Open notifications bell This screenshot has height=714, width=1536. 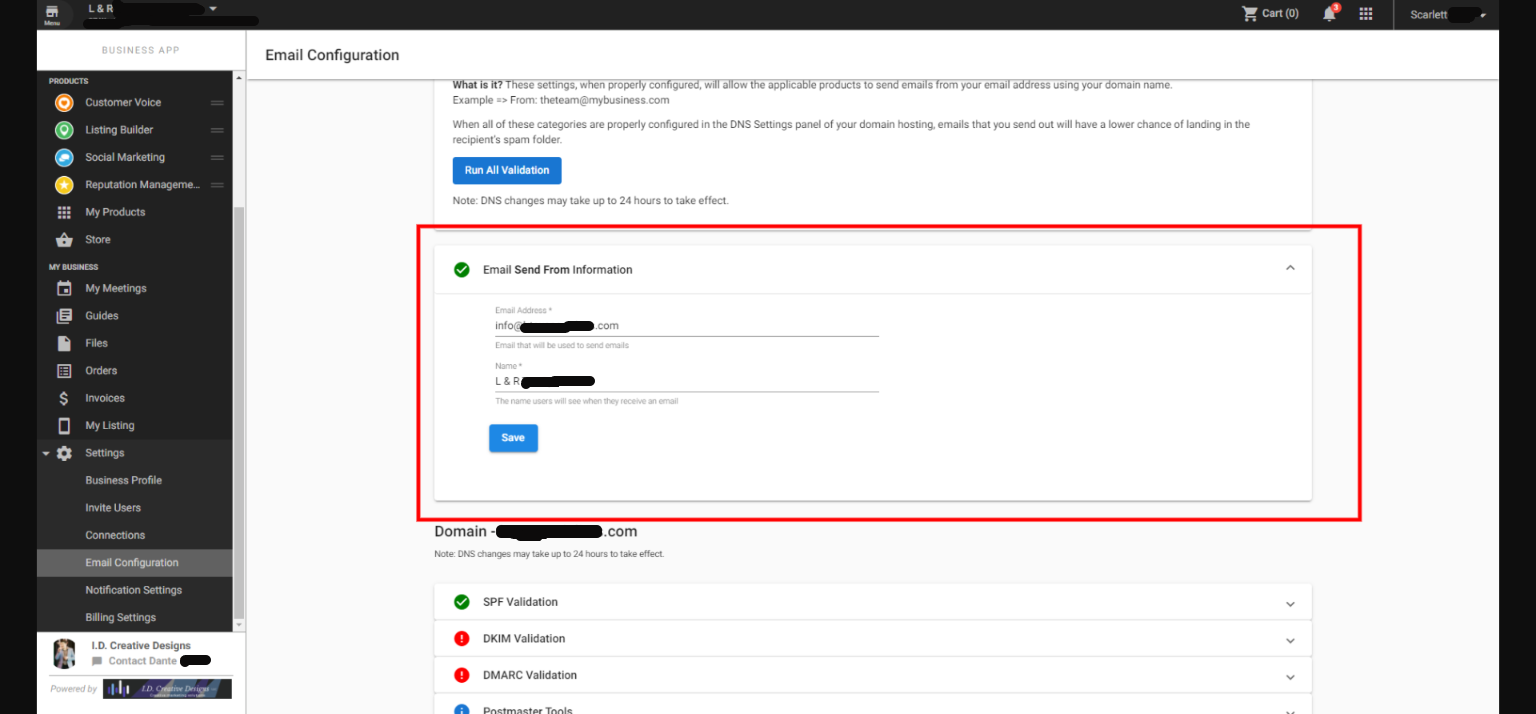pos(1330,14)
